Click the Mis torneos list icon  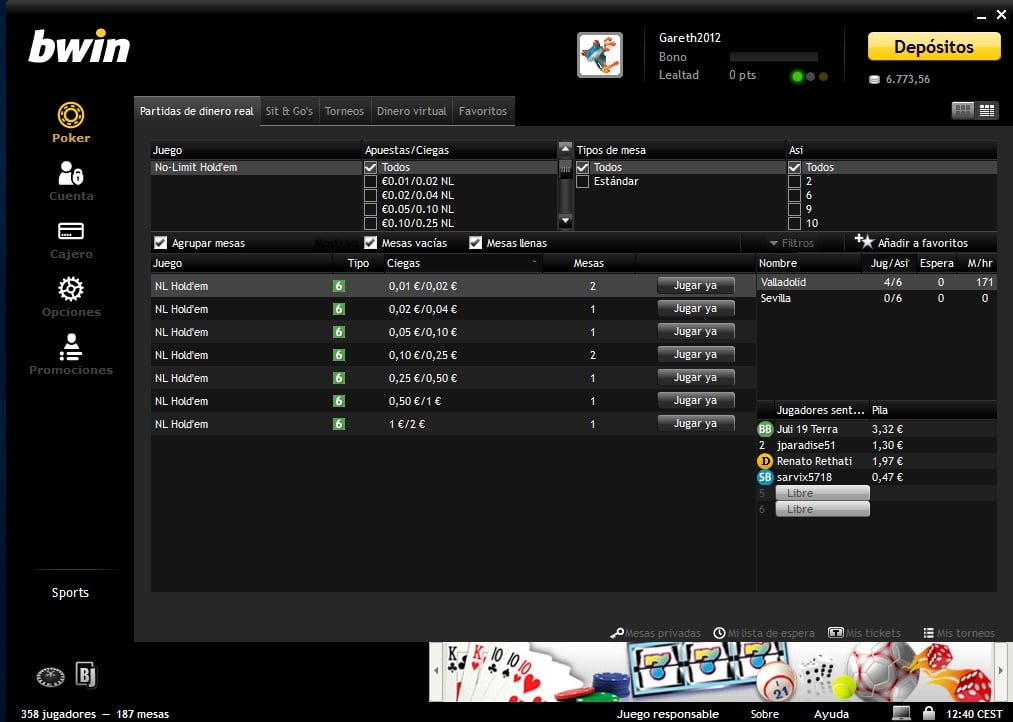point(928,633)
